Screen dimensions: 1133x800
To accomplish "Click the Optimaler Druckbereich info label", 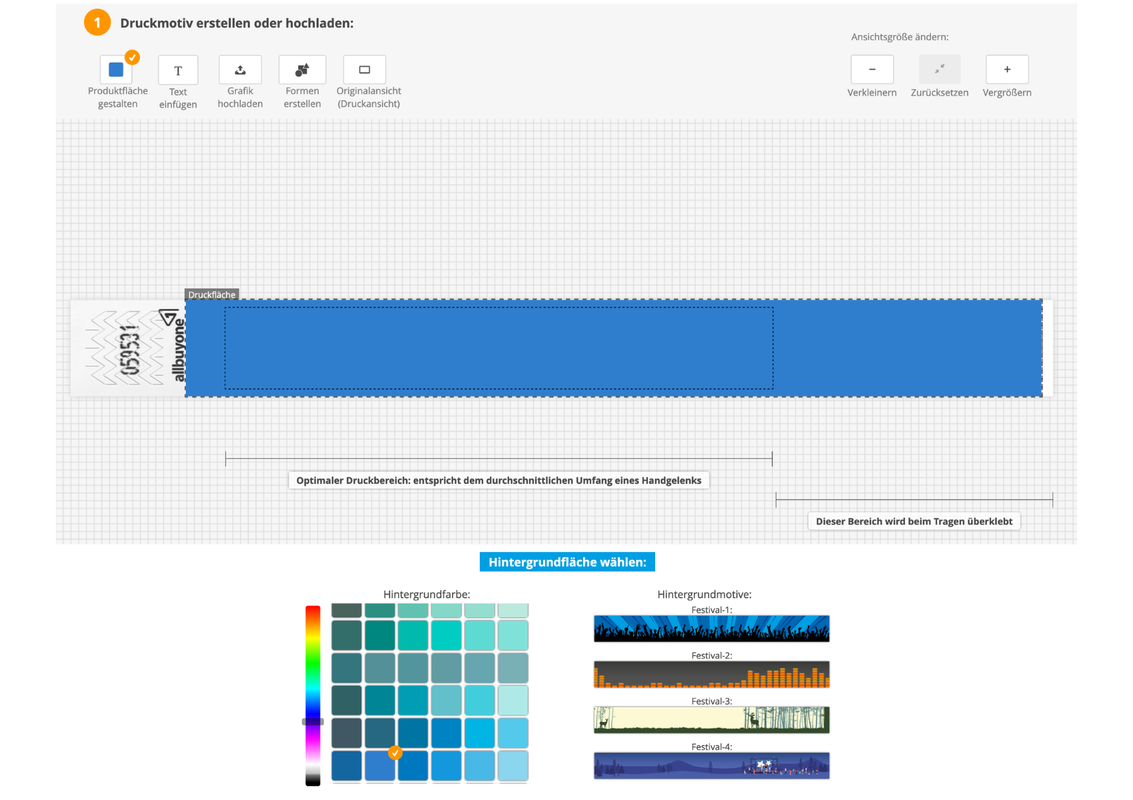I will (499, 480).
